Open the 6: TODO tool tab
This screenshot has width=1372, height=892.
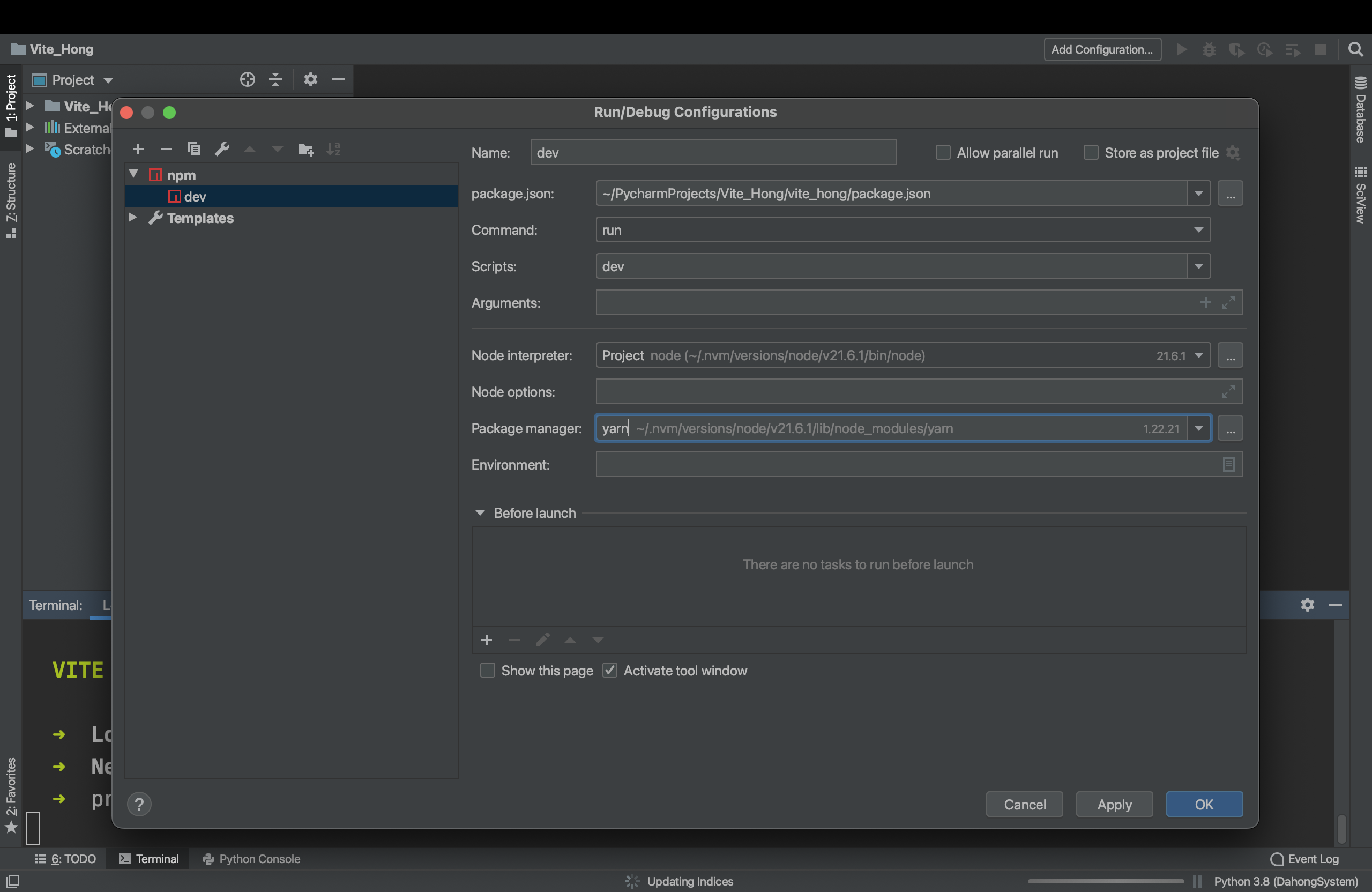[66, 859]
